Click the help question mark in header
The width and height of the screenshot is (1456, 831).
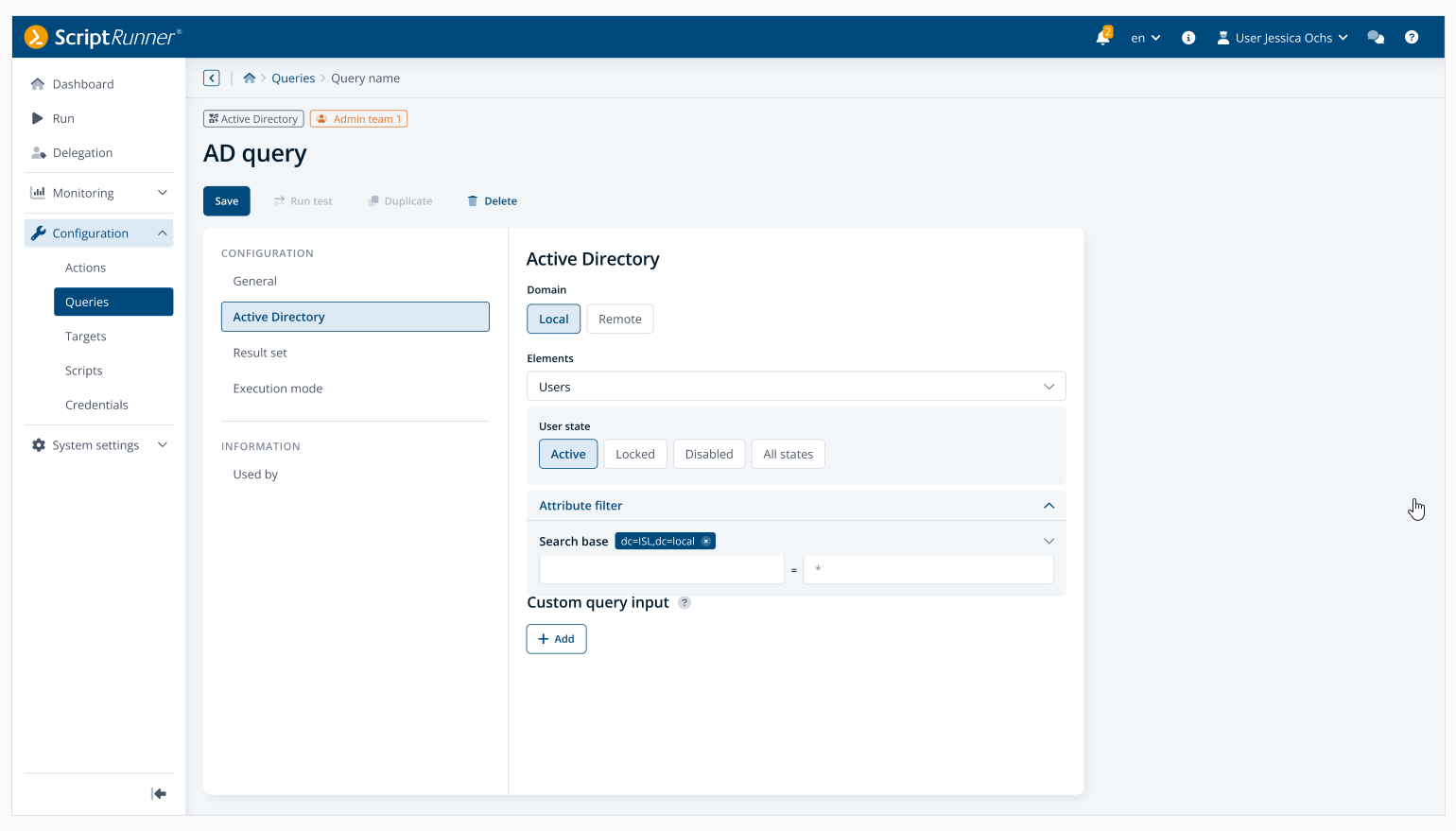click(x=1412, y=38)
